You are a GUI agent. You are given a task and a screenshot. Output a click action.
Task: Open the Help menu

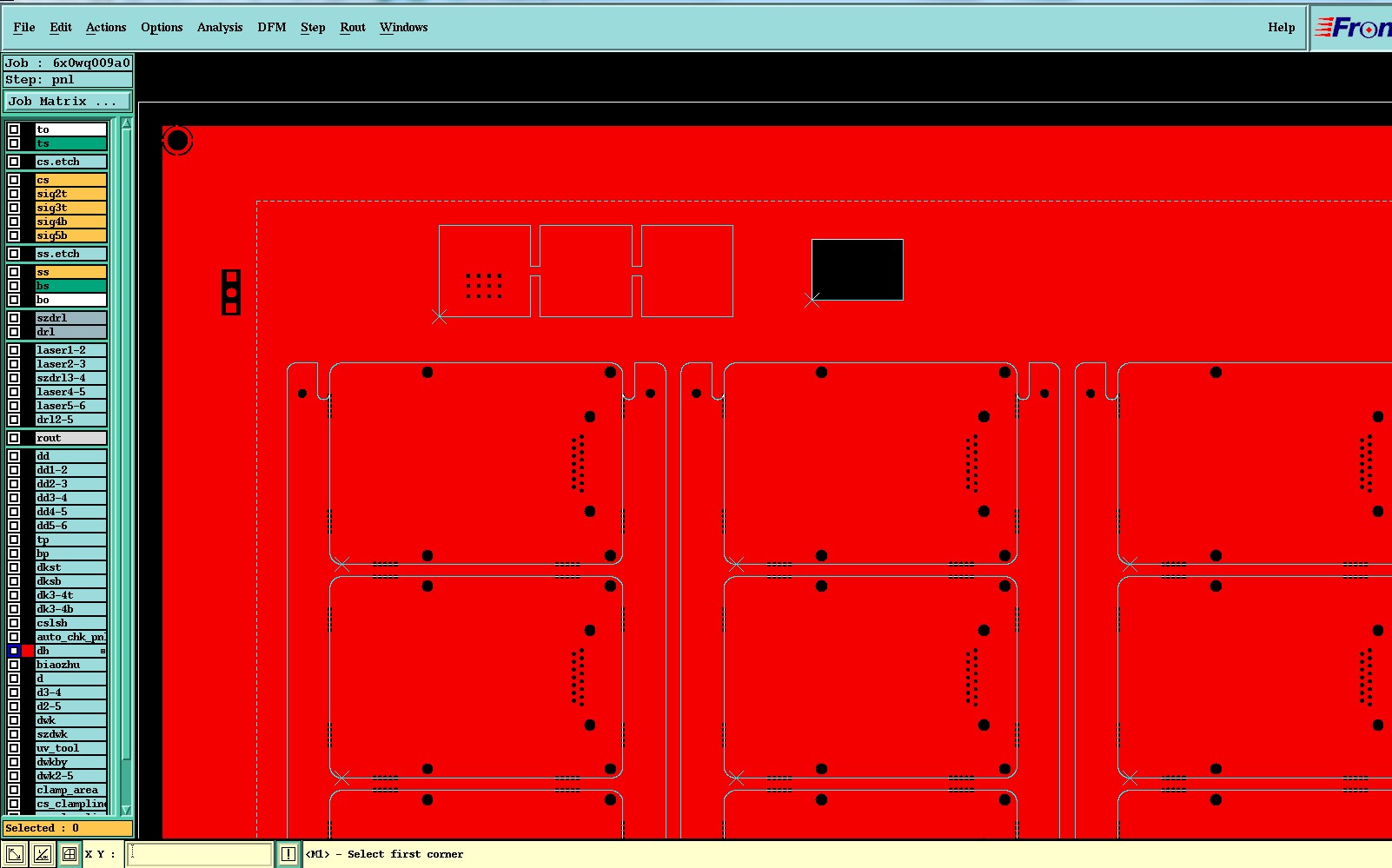1281,28
